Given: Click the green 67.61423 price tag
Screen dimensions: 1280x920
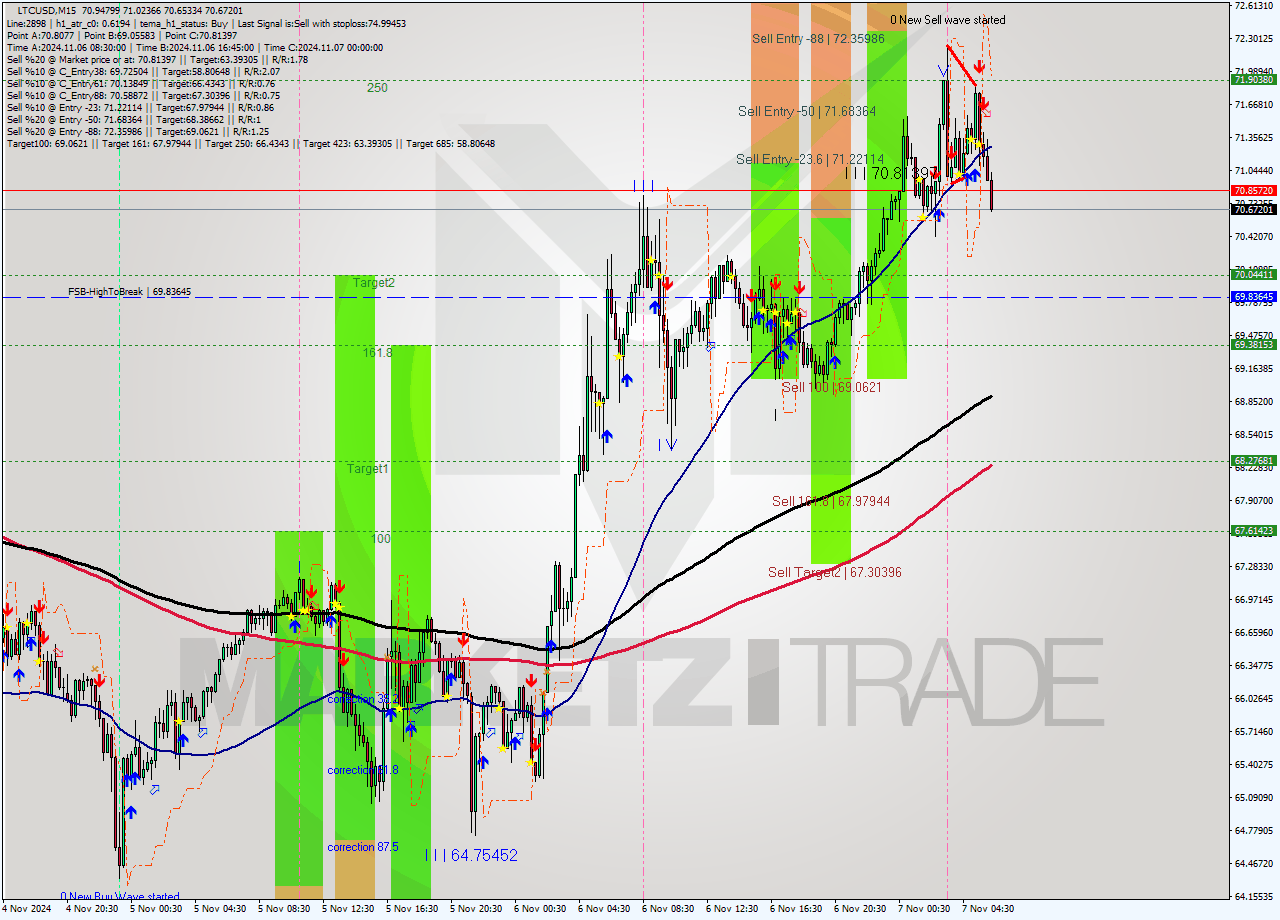Looking at the screenshot, I should coord(1254,531).
